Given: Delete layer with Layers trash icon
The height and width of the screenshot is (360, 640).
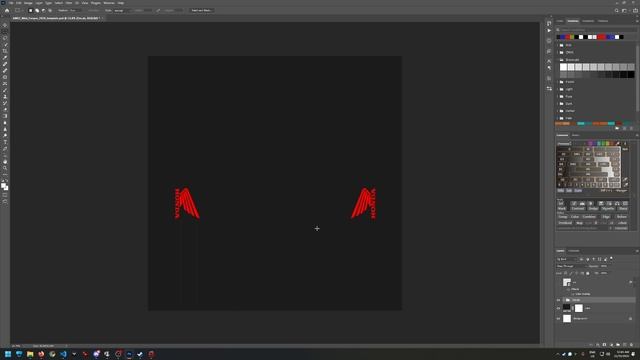Looking at the screenshot, I should [x=631, y=345].
